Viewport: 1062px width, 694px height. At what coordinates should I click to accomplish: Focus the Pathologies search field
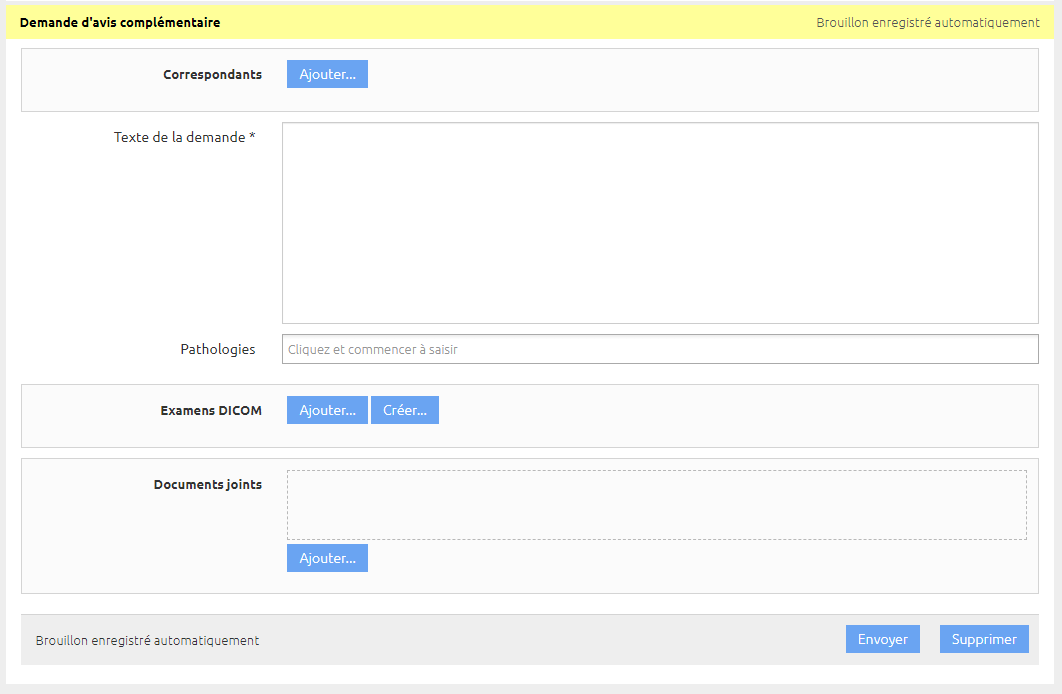pyautogui.click(x=660, y=349)
